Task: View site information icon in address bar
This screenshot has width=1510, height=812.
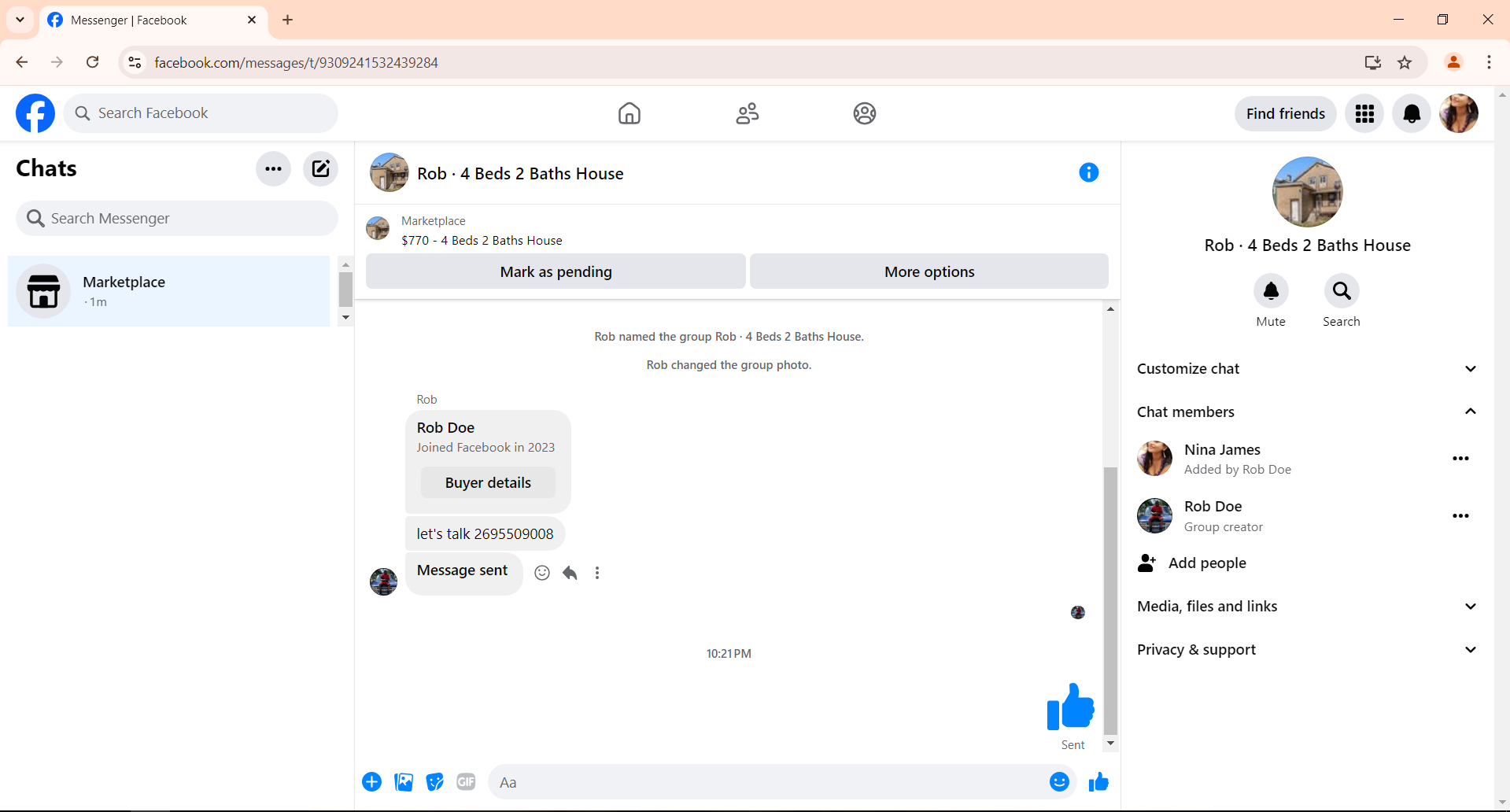Action: tap(135, 63)
